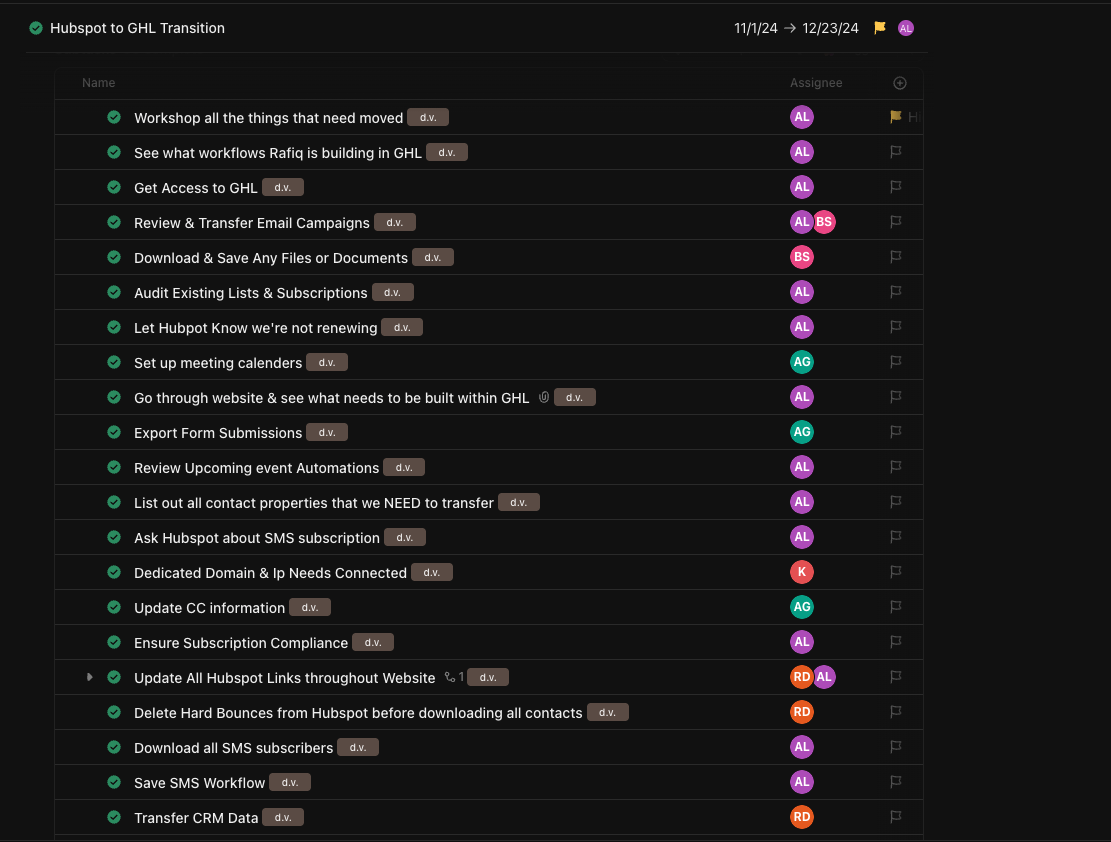This screenshot has height=842, width=1111.
Task: Uncheck the Get Access to GHL task
Action: click(x=114, y=187)
